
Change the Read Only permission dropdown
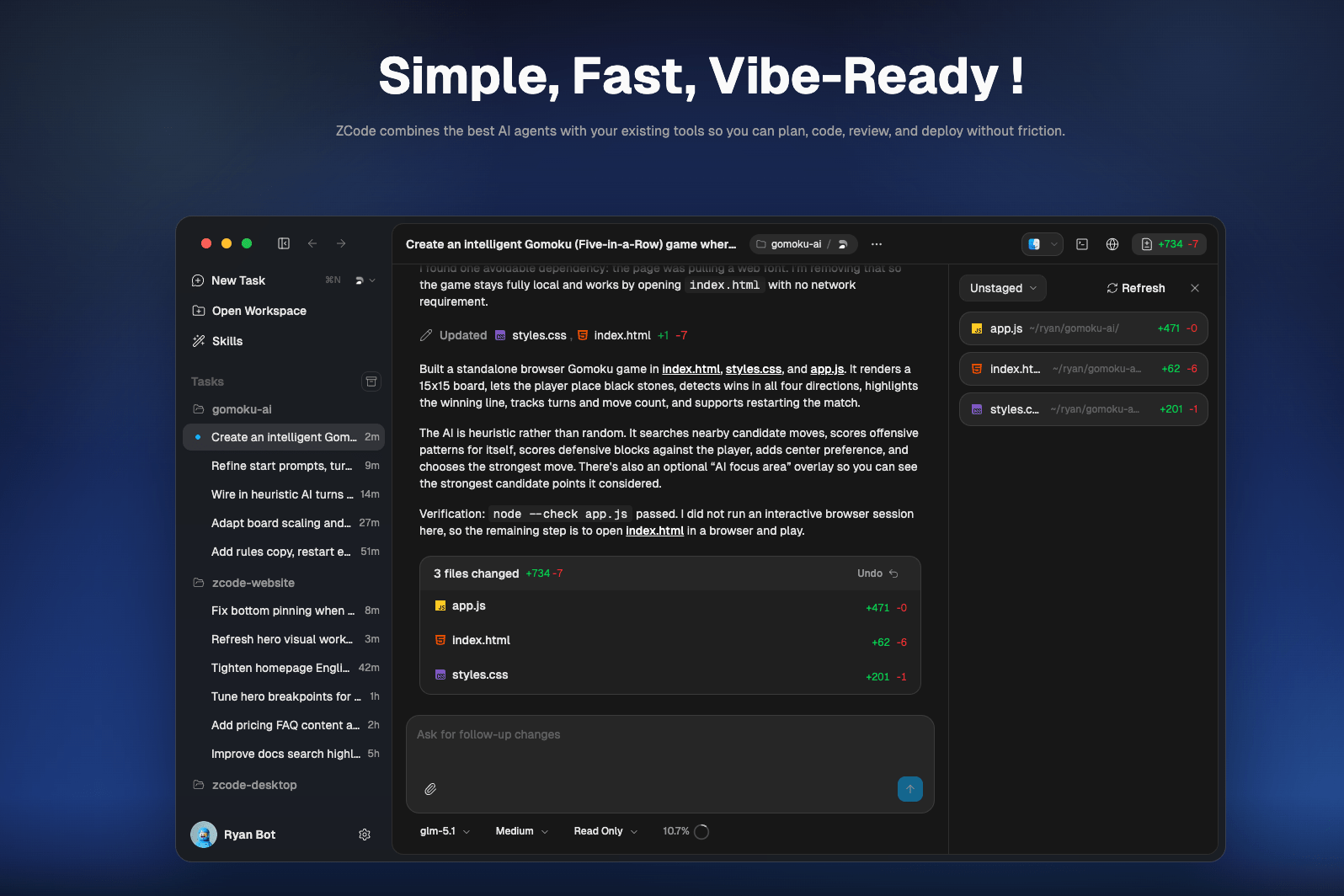click(605, 831)
